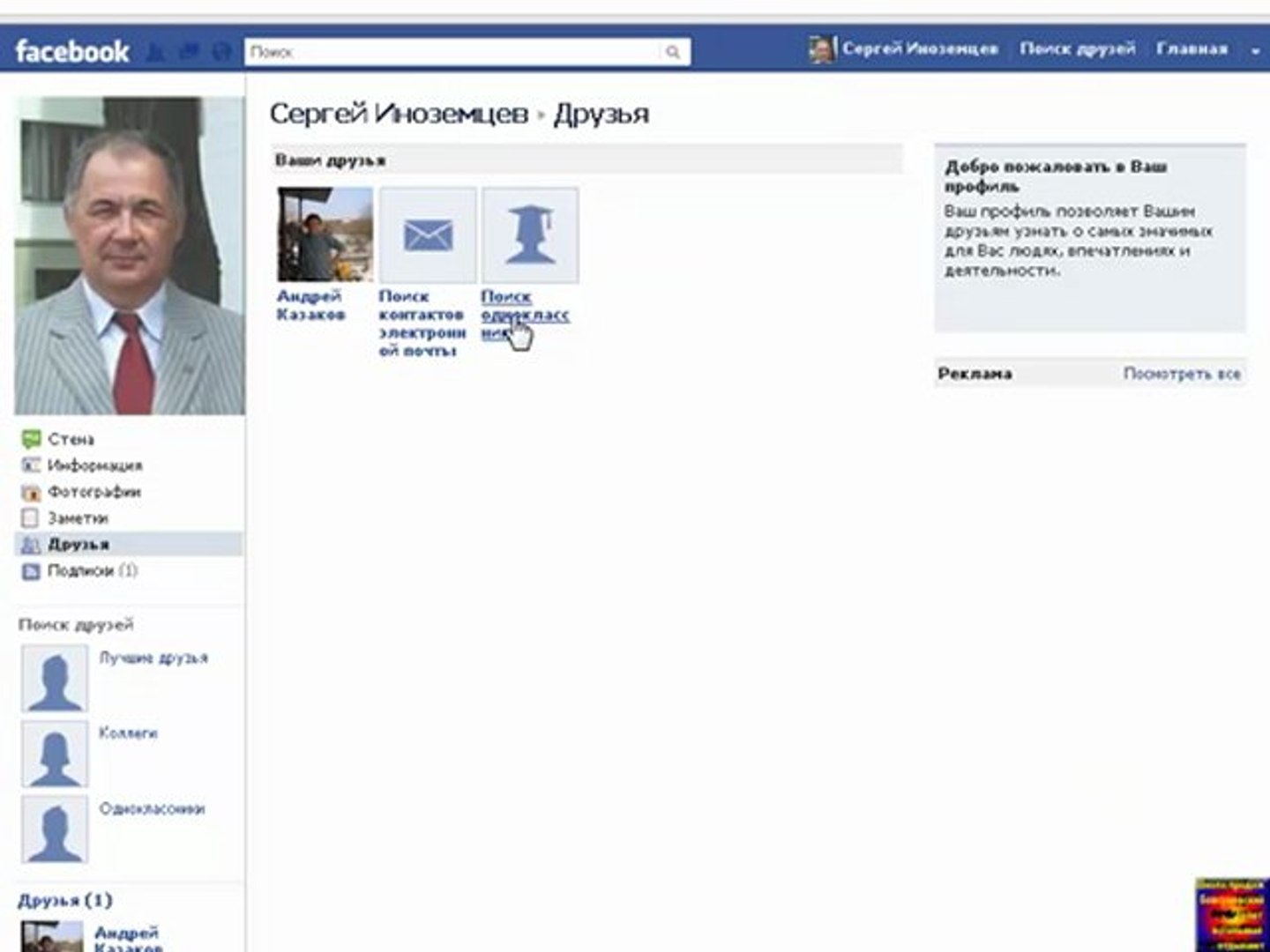Select Друзья in the profile menu
The width and height of the screenshot is (1270, 952).
pyautogui.click(x=78, y=545)
